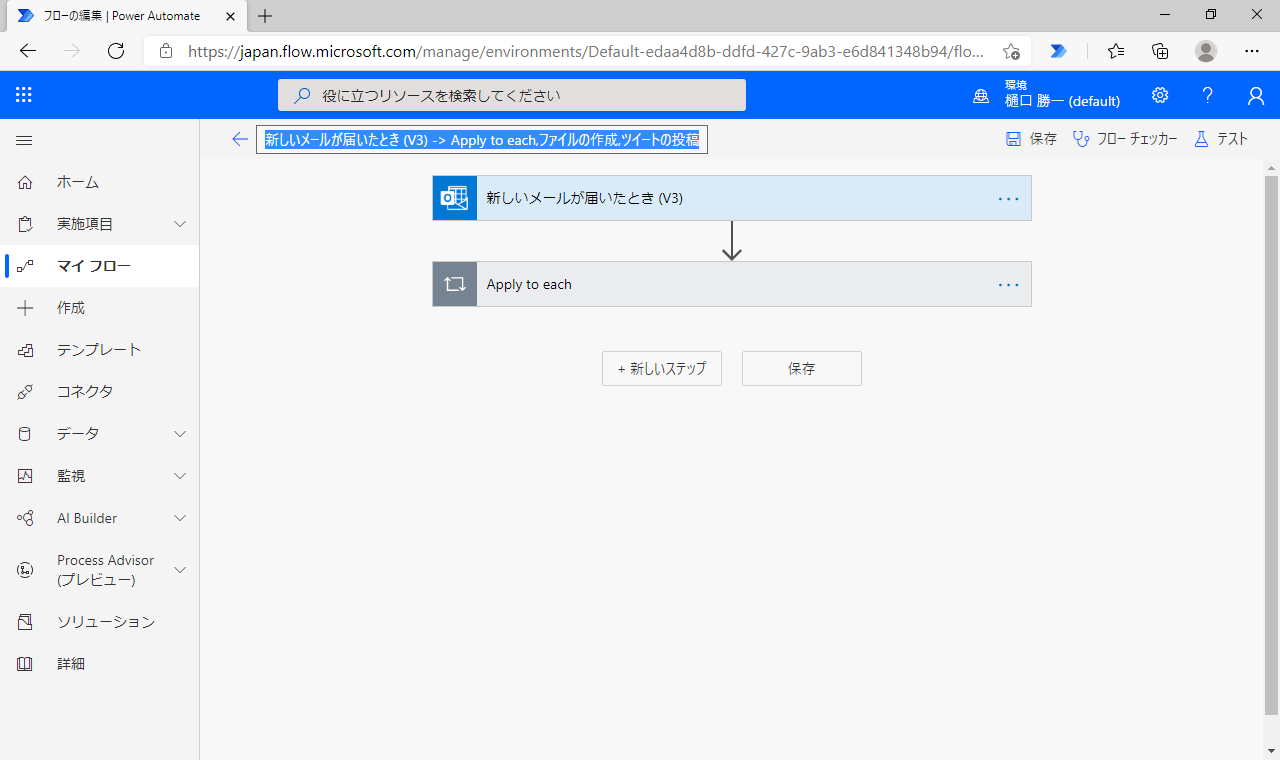The height and width of the screenshot is (760, 1280).
Task: Click テスト label in command bar
Action: click(1232, 139)
